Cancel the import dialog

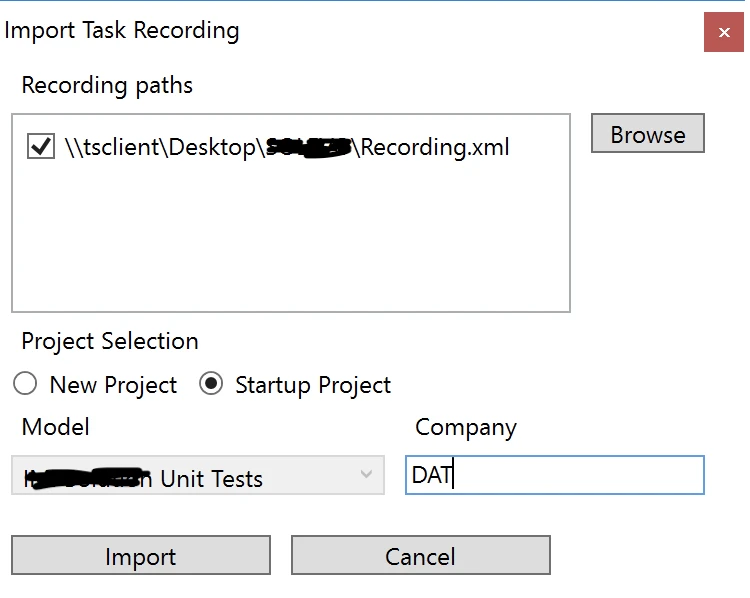[420, 556]
